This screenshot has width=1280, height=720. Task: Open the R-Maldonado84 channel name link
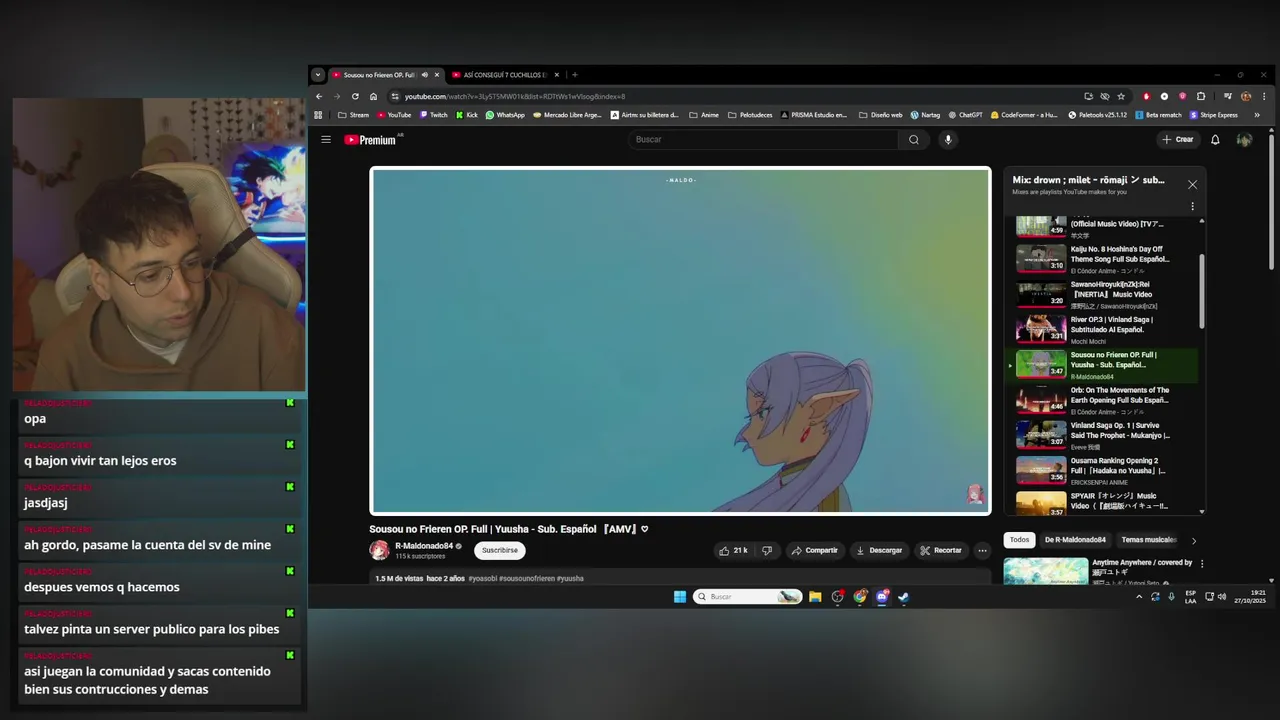424,546
